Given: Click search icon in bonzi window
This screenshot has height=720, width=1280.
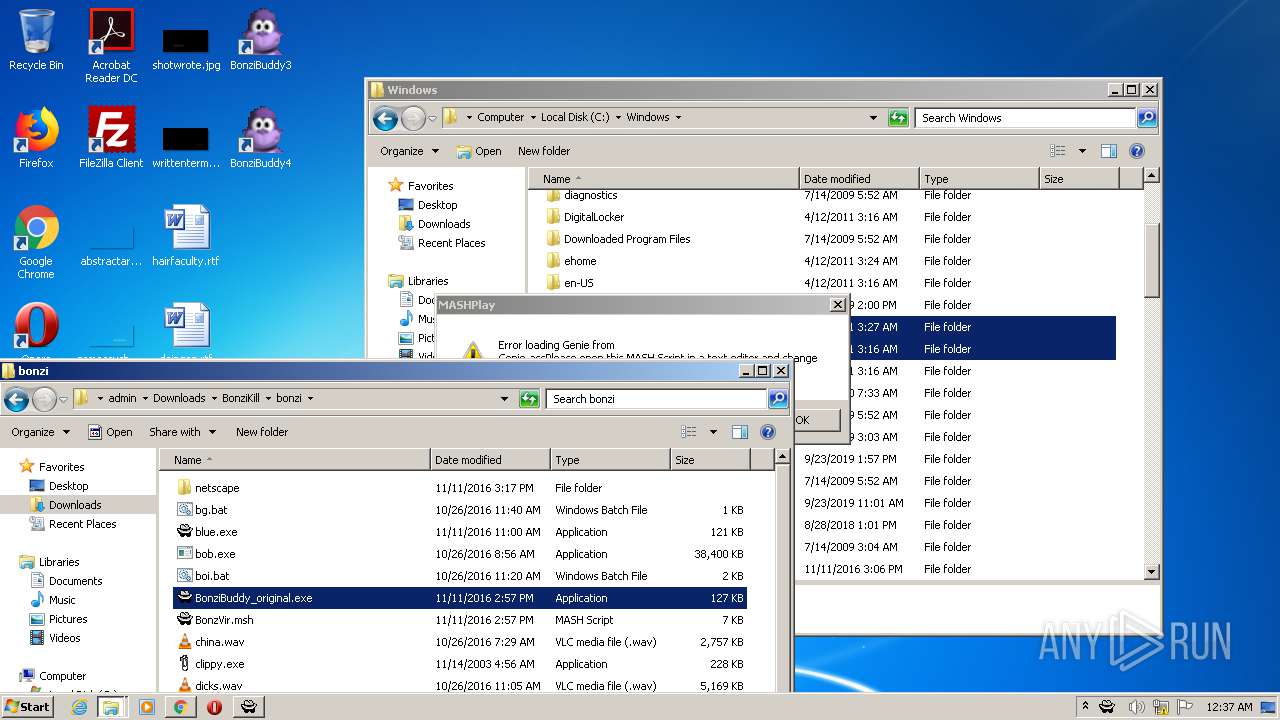Looking at the screenshot, I should 777,399.
